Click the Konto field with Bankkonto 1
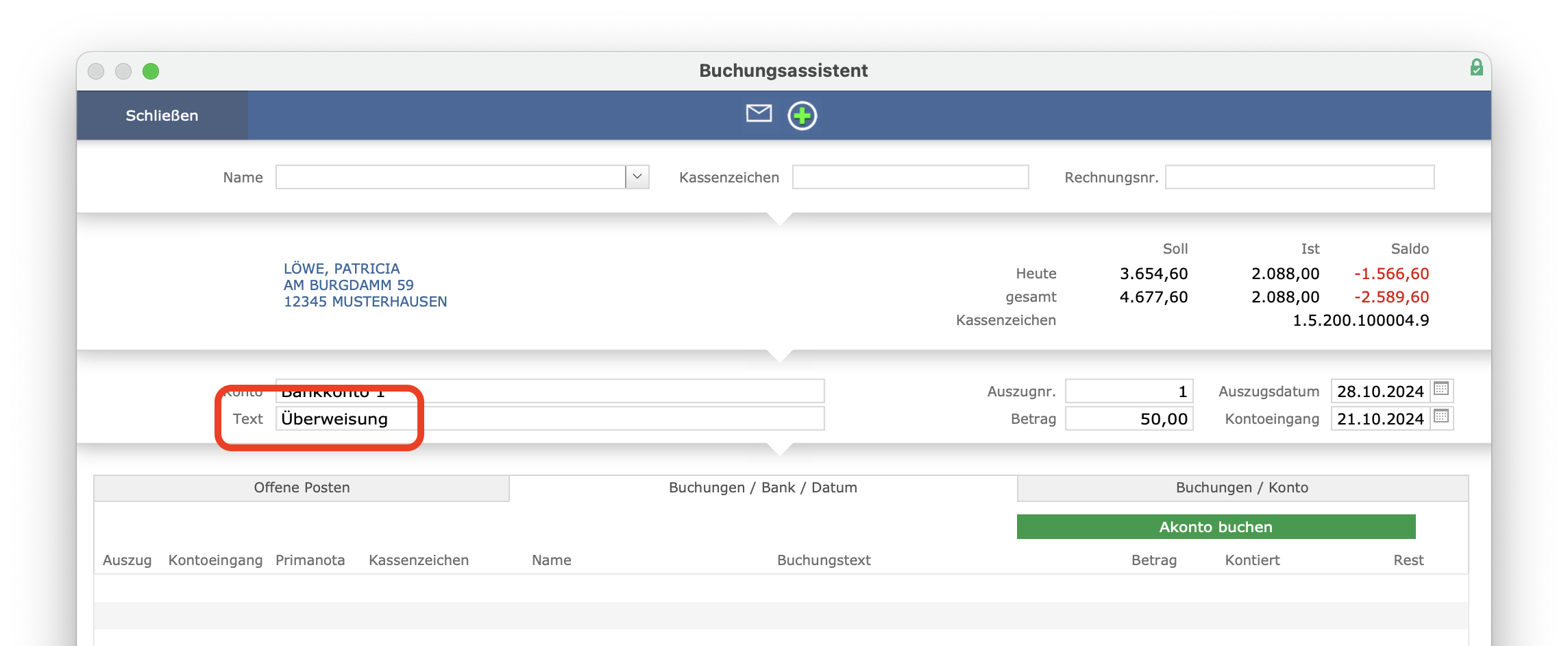Viewport: 1568px width, 646px height. click(550, 391)
